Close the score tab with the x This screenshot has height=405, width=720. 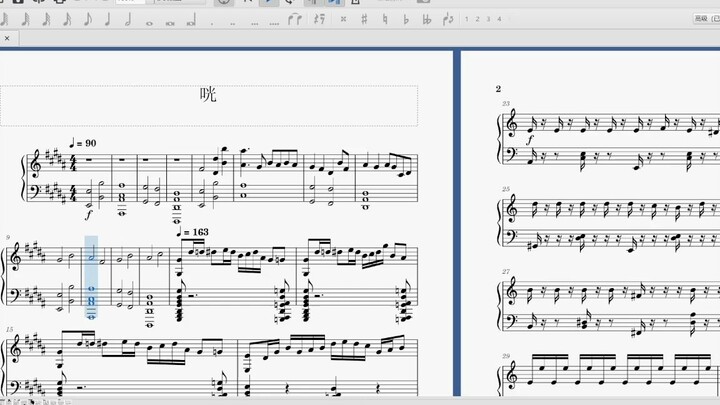7,39
